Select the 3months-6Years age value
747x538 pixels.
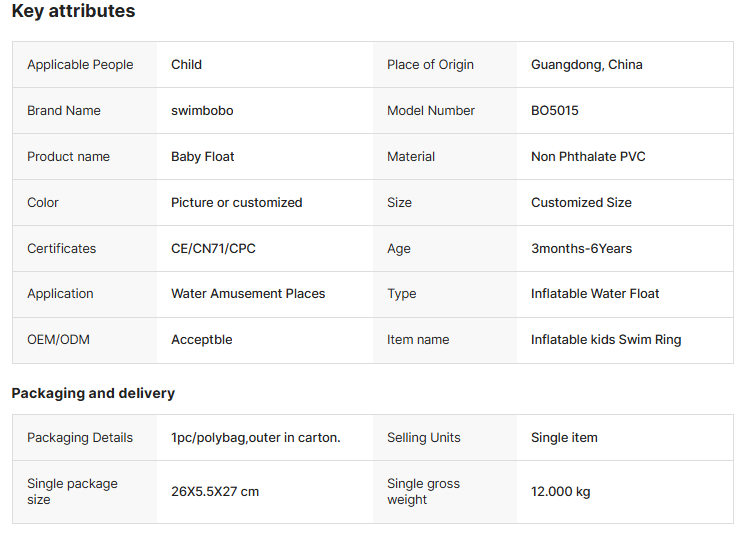pos(581,249)
